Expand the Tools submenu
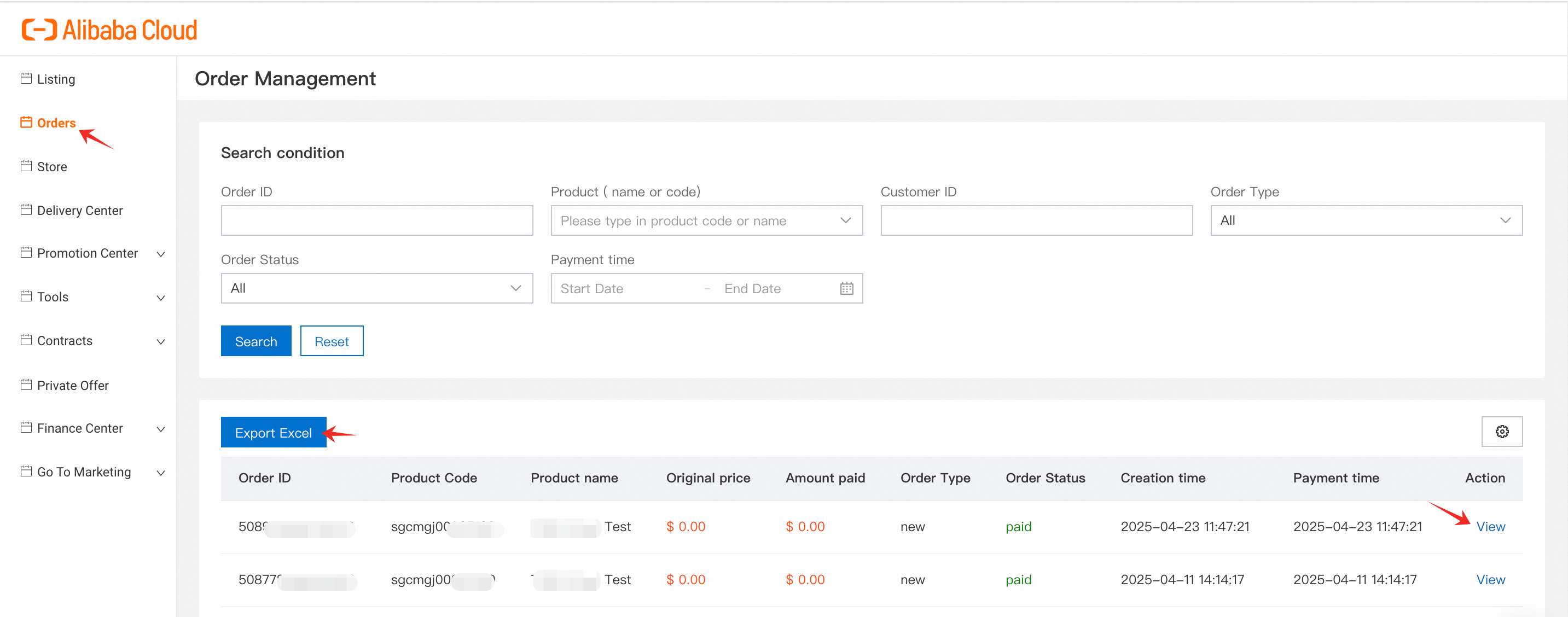Screen dimensions: 1568x617 pyautogui.click(x=161, y=298)
